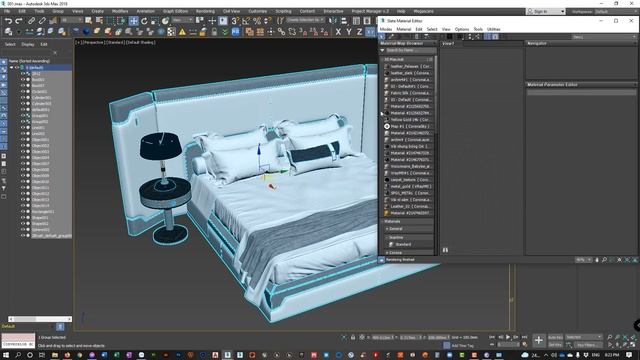Collapse the Materials group in browser
This screenshot has height=360, width=640.
382,221
